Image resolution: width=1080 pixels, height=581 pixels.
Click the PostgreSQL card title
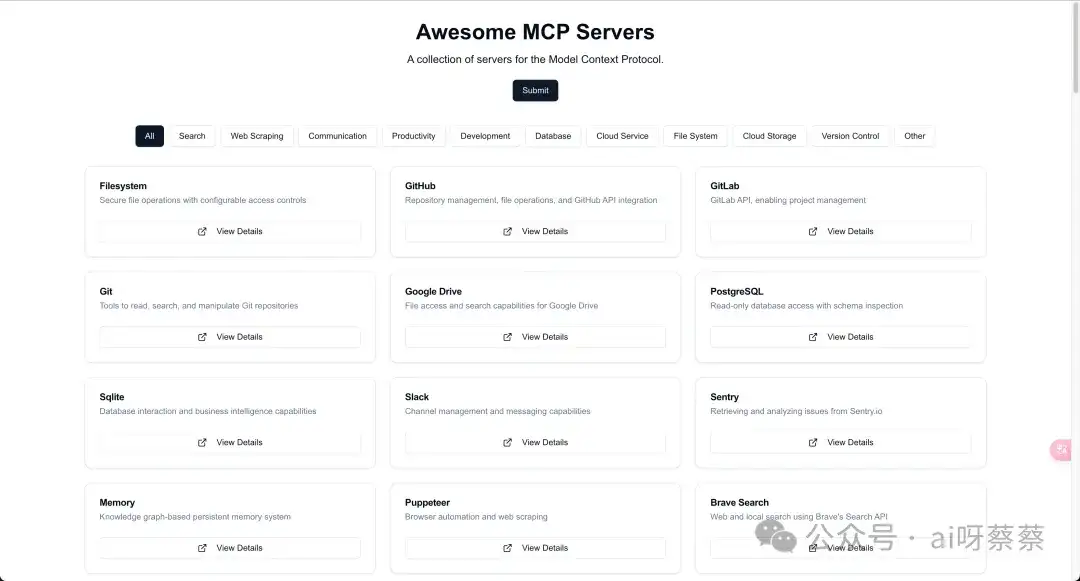click(x=736, y=292)
